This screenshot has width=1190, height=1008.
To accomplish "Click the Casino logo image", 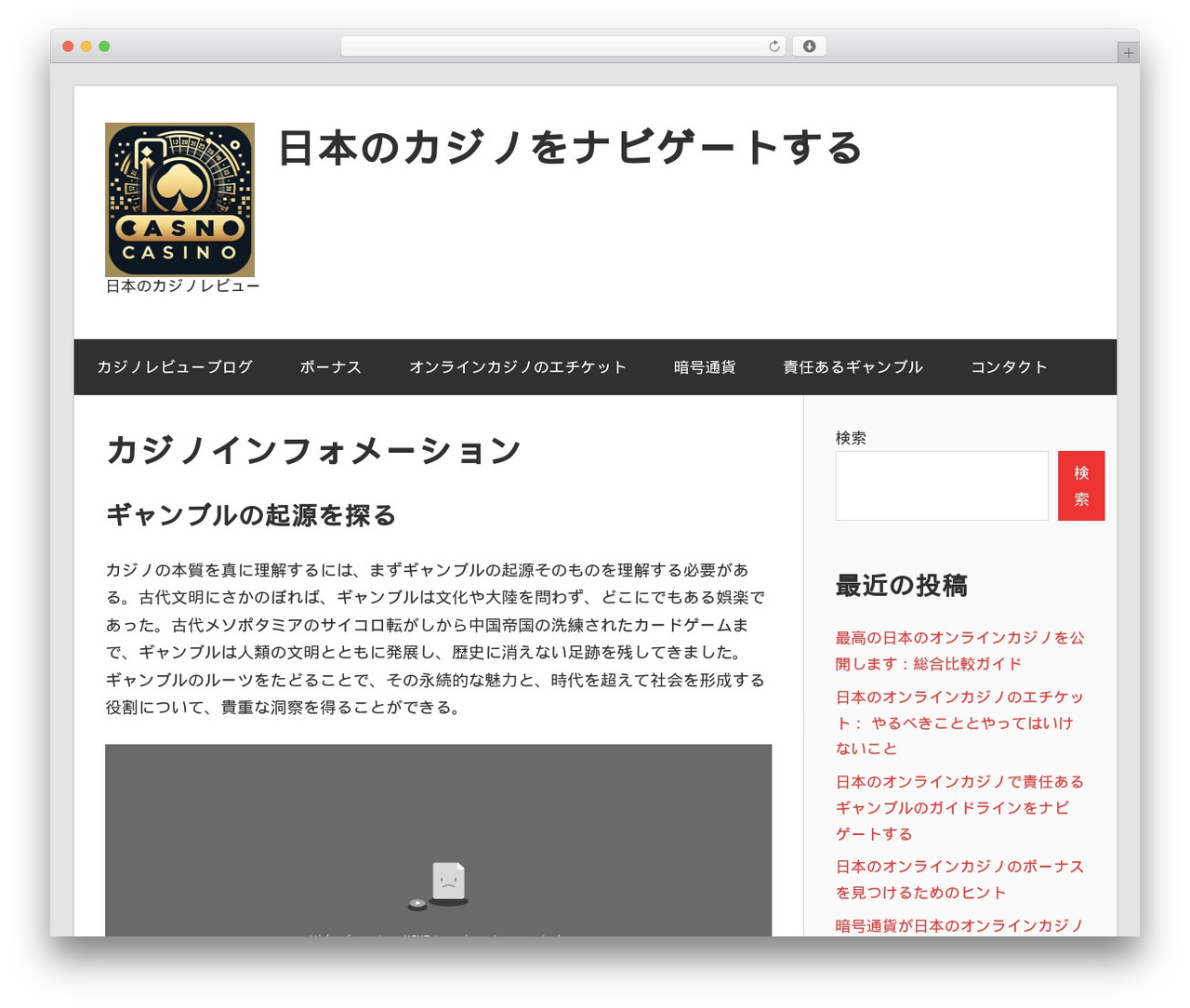I will tap(179, 199).
